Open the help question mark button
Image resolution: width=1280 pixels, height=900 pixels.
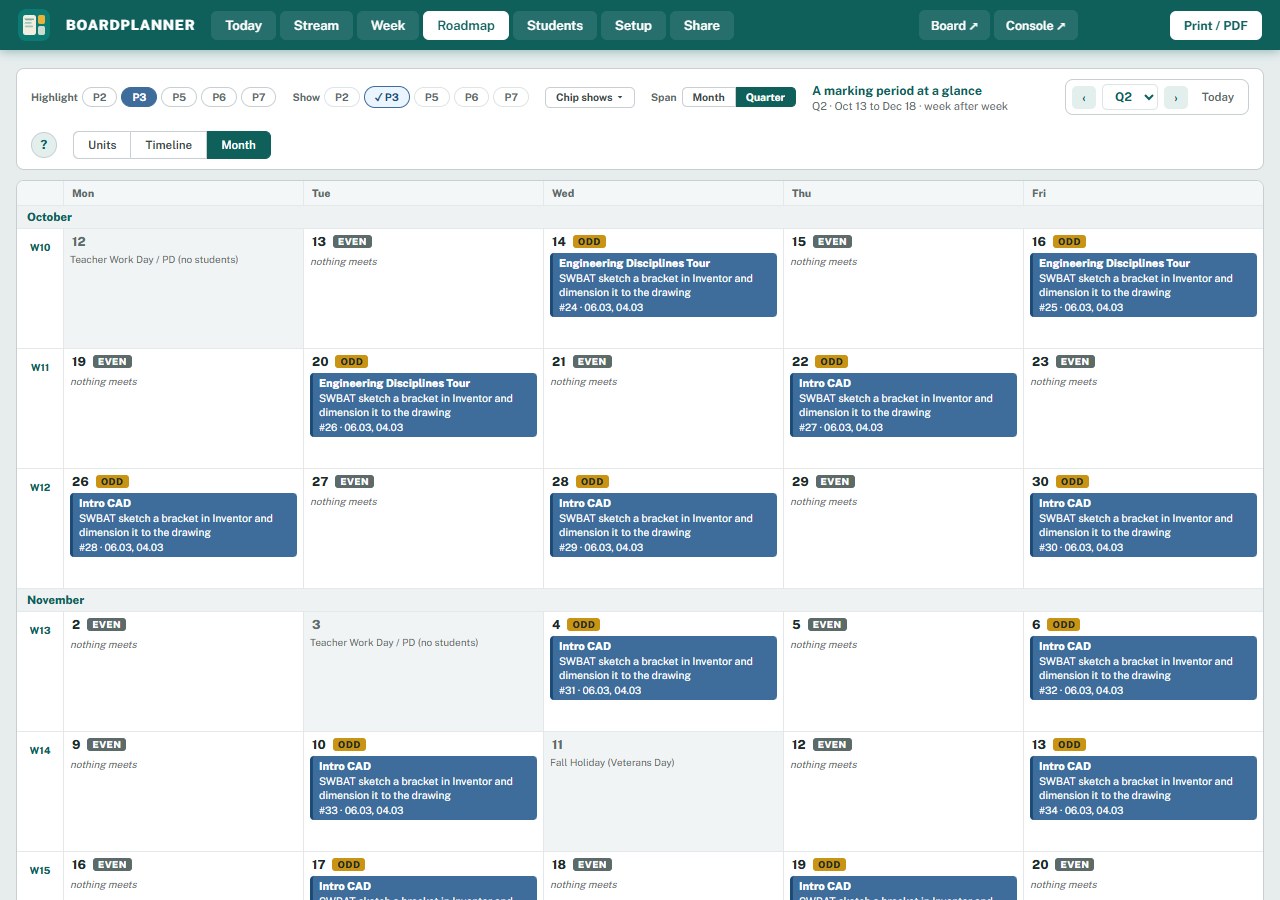(x=44, y=145)
